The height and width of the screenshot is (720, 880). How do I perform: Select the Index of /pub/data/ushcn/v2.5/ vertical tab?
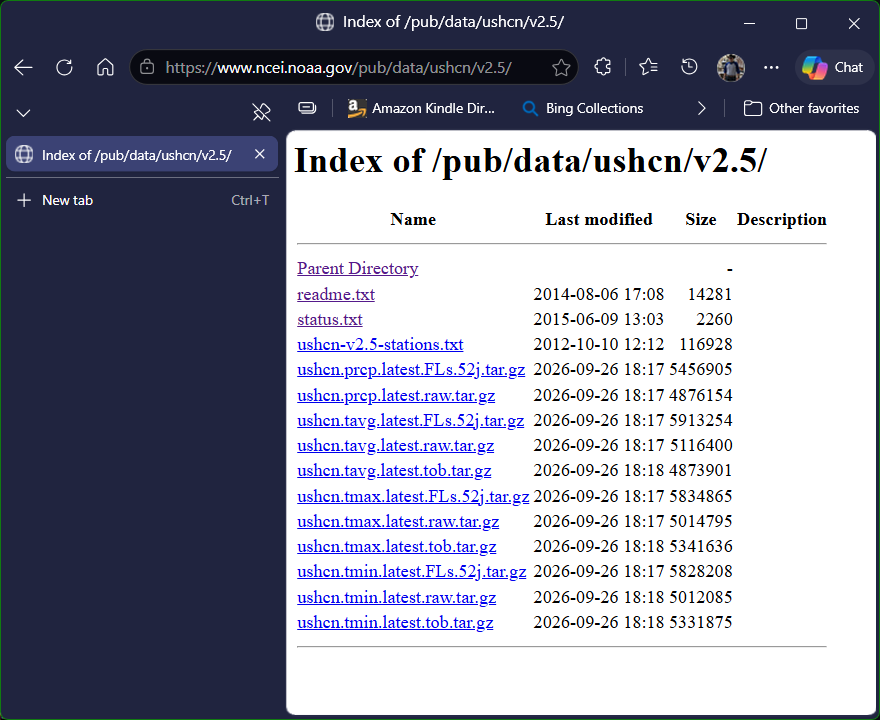tap(142, 154)
